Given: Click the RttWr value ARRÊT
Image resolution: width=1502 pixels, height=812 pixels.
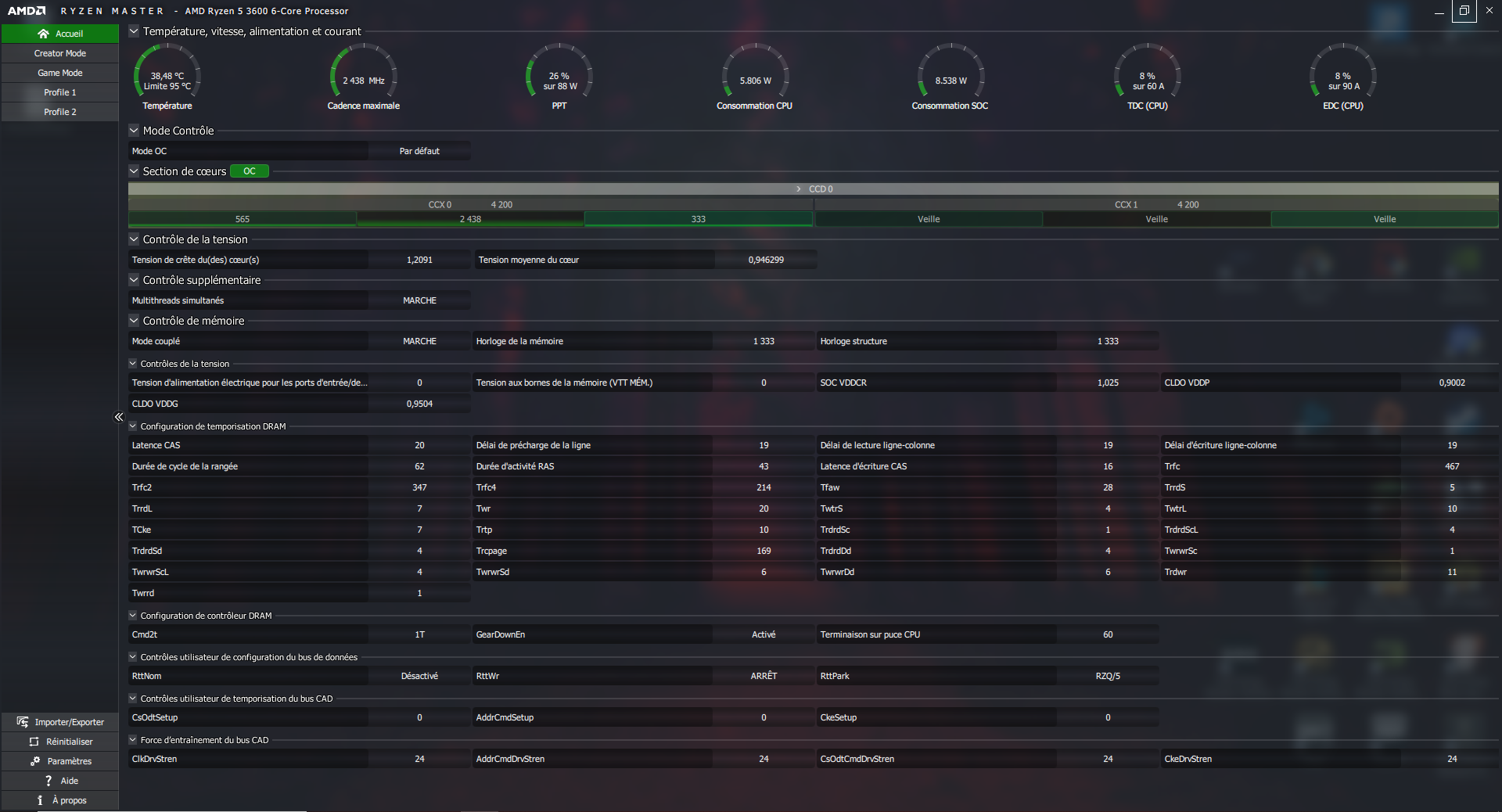Looking at the screenshot, I should pyautogui.click(x=764, y=676).
